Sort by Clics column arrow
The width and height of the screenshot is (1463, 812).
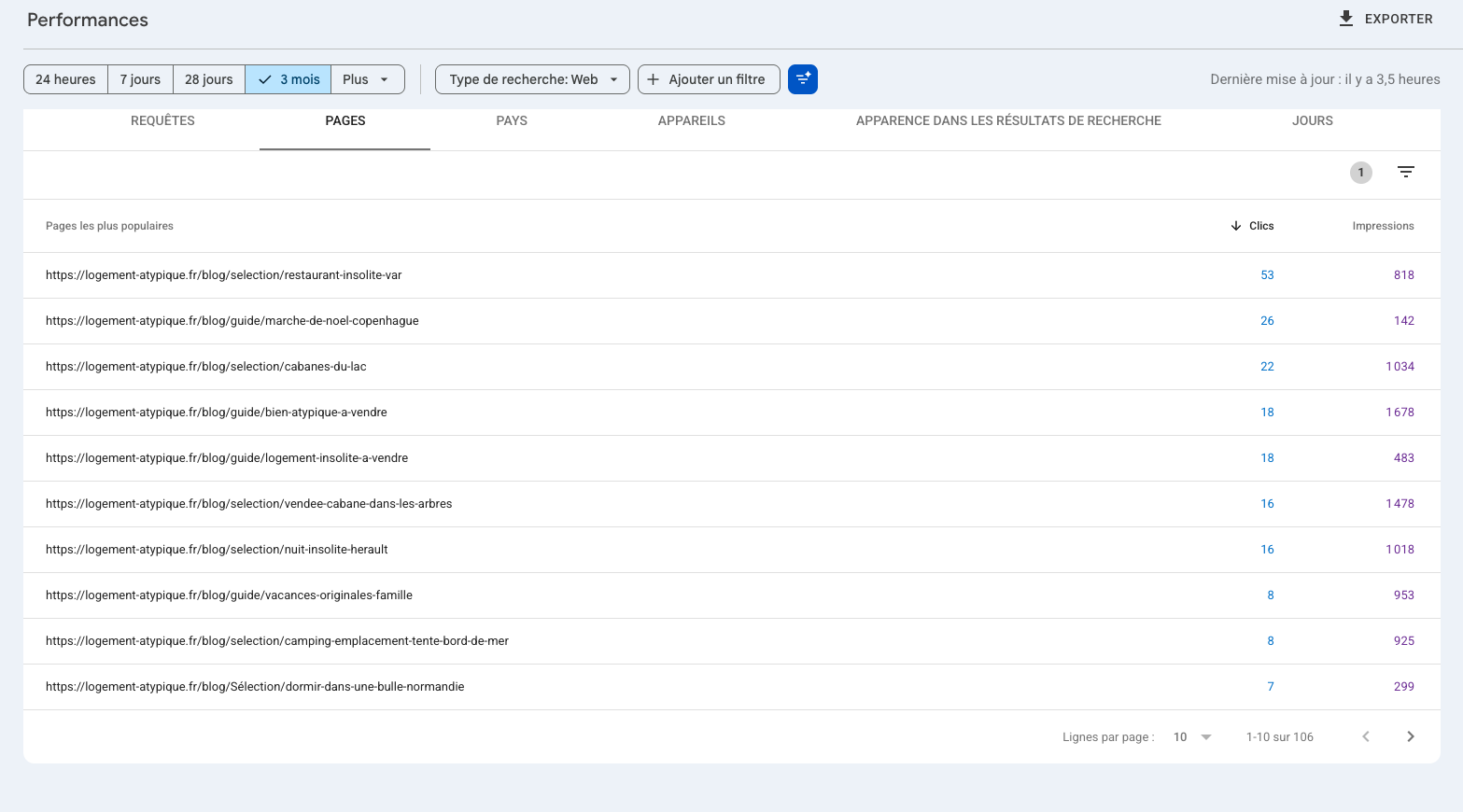(1236, 226)
